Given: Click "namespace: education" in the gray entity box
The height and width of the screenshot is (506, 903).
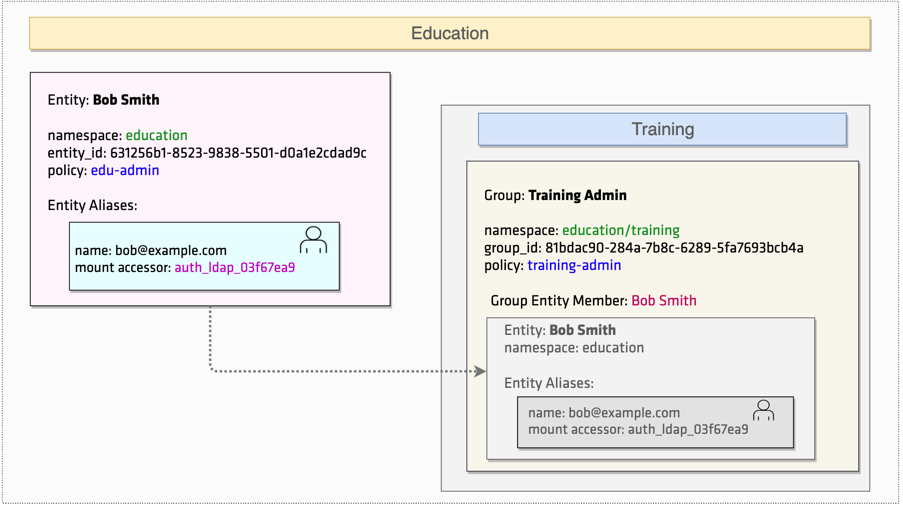Looking at the screenshot, I should tap(574, 348).
